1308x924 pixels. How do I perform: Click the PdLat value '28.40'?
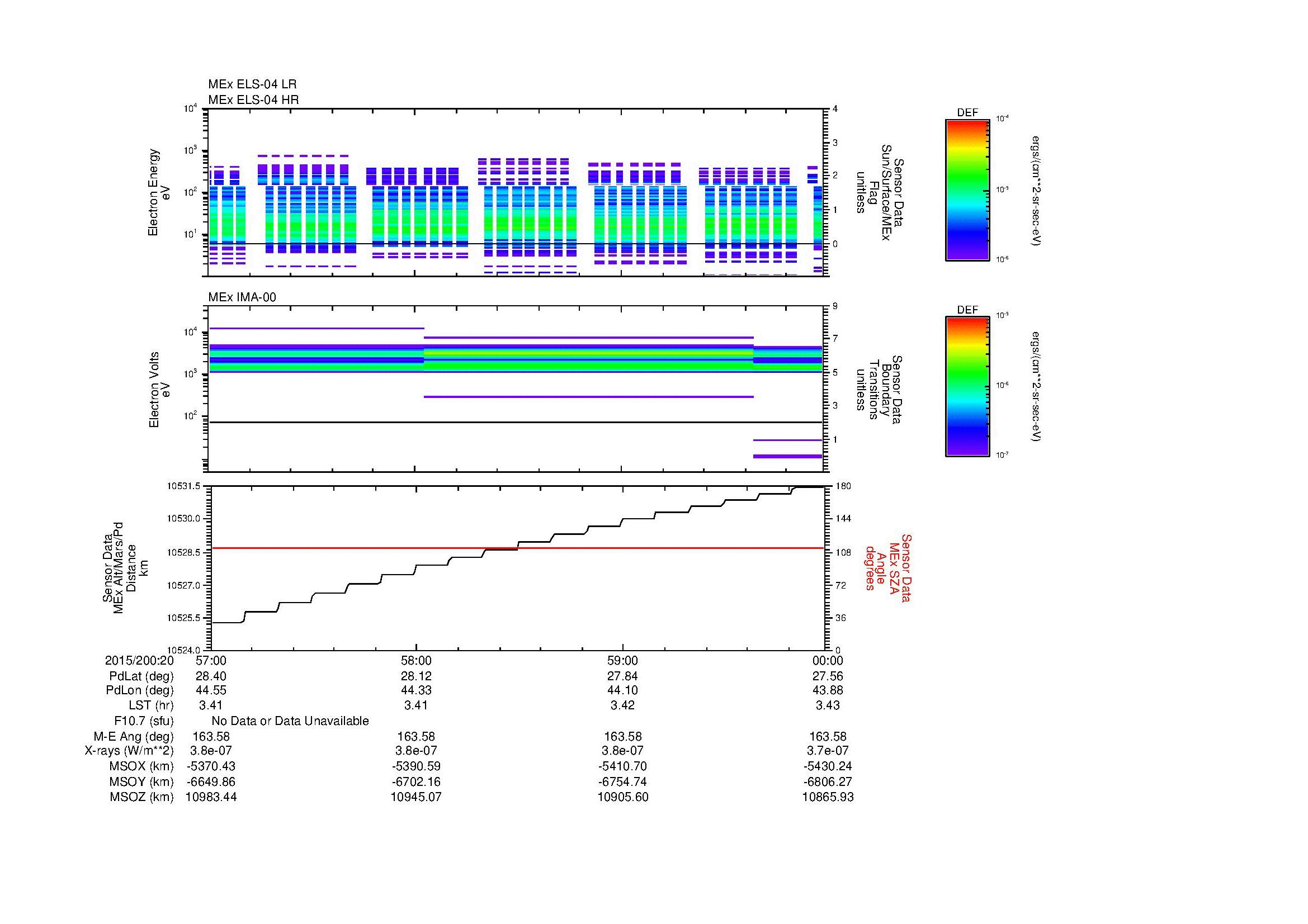[x=211, y=676]
